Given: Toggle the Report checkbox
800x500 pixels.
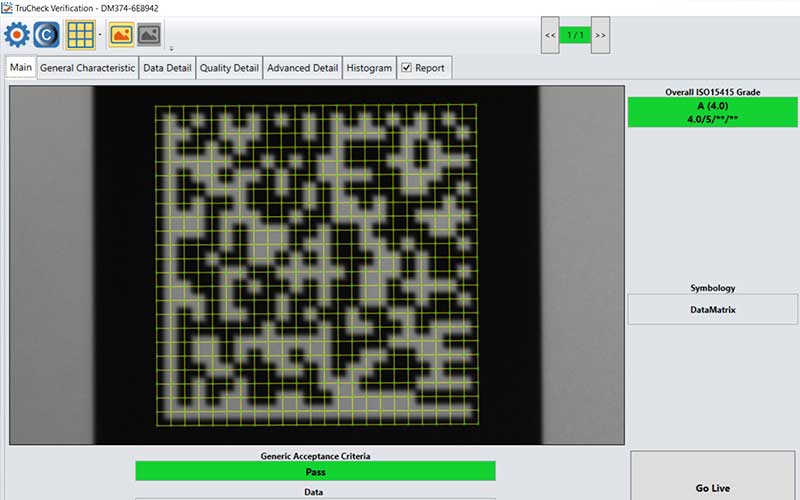Looking at the screenshot, I should (407, 67).
